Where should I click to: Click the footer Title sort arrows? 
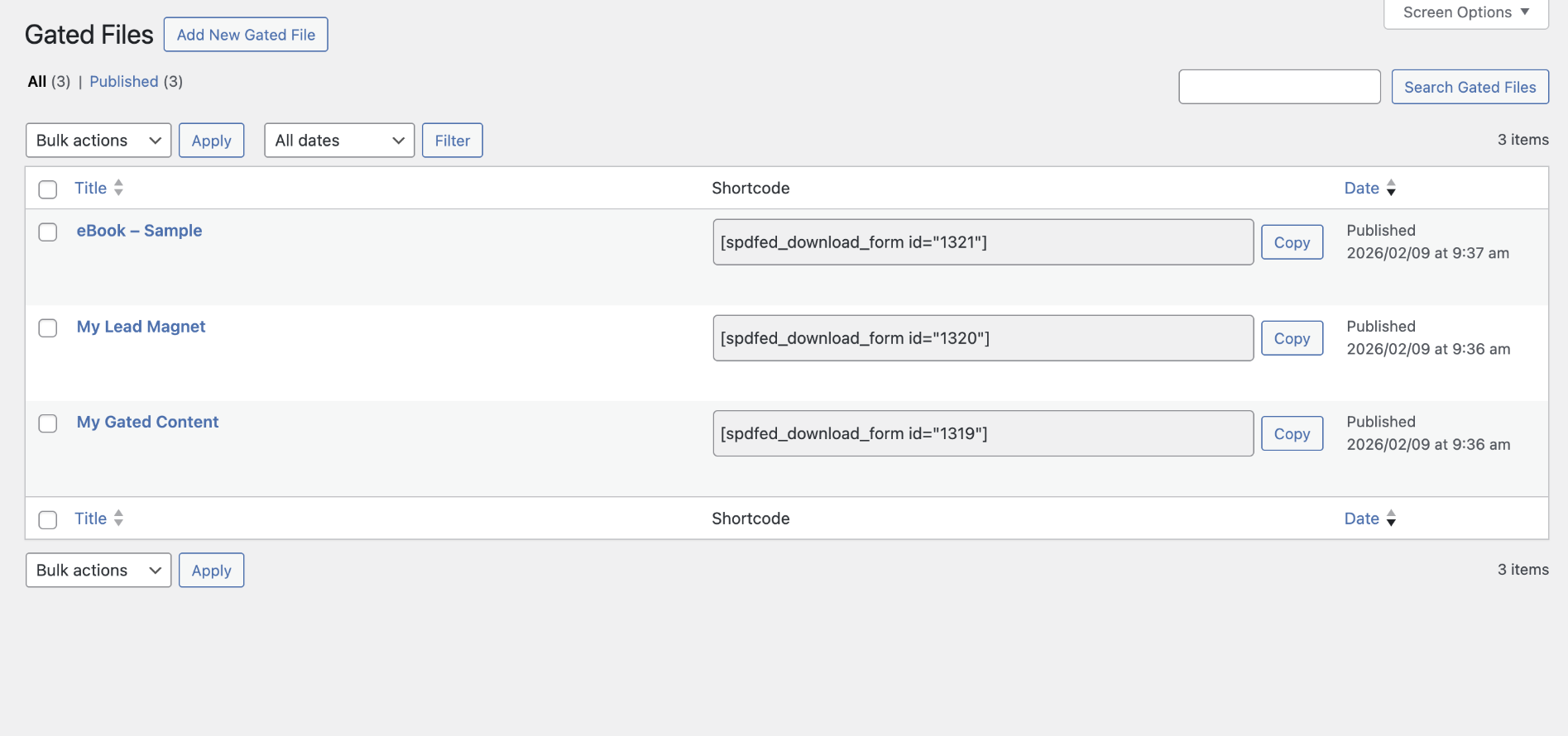coord(118,519)
